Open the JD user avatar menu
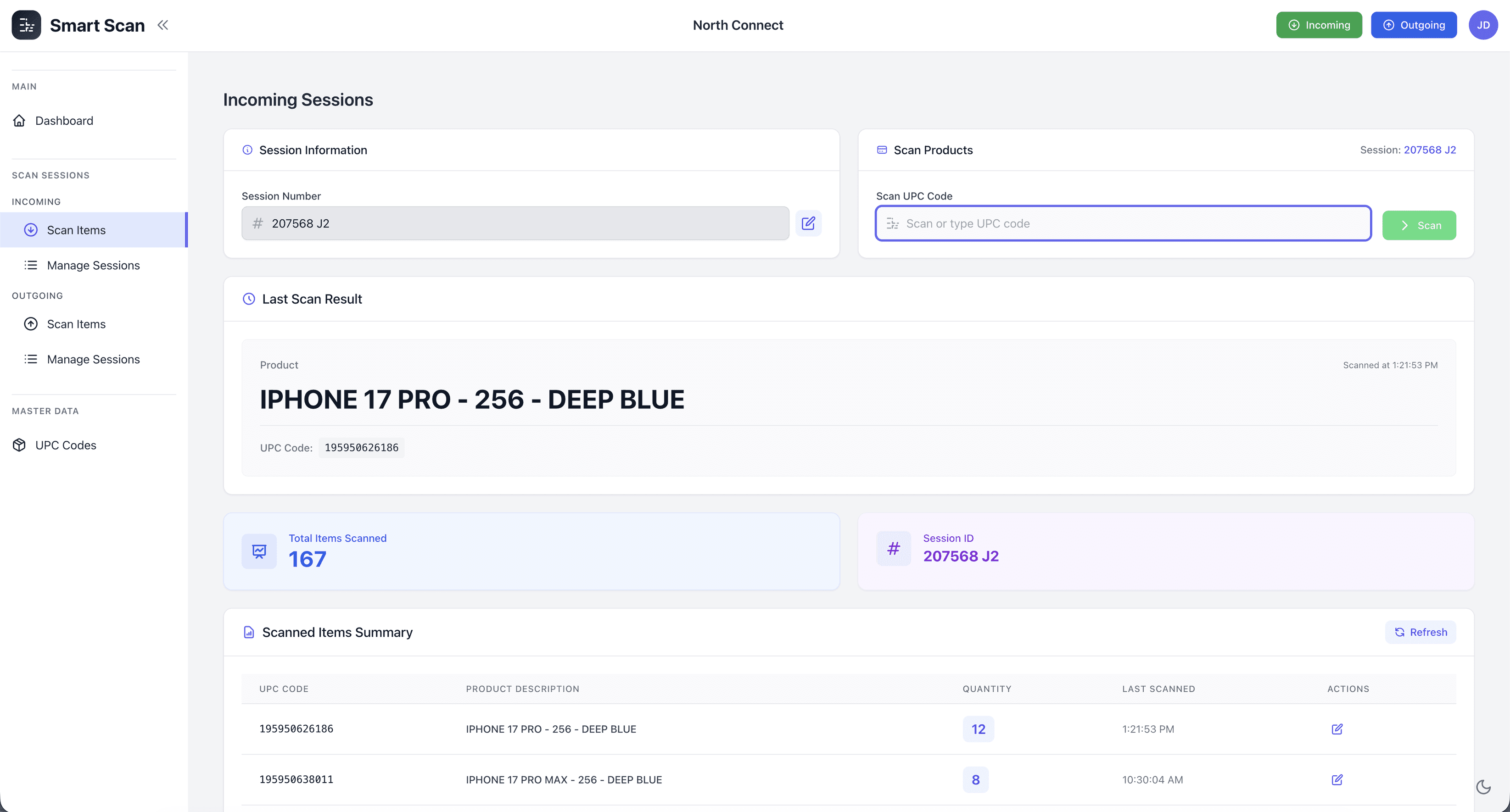This screenshot has height=812, width=1510. [1482, 25]
